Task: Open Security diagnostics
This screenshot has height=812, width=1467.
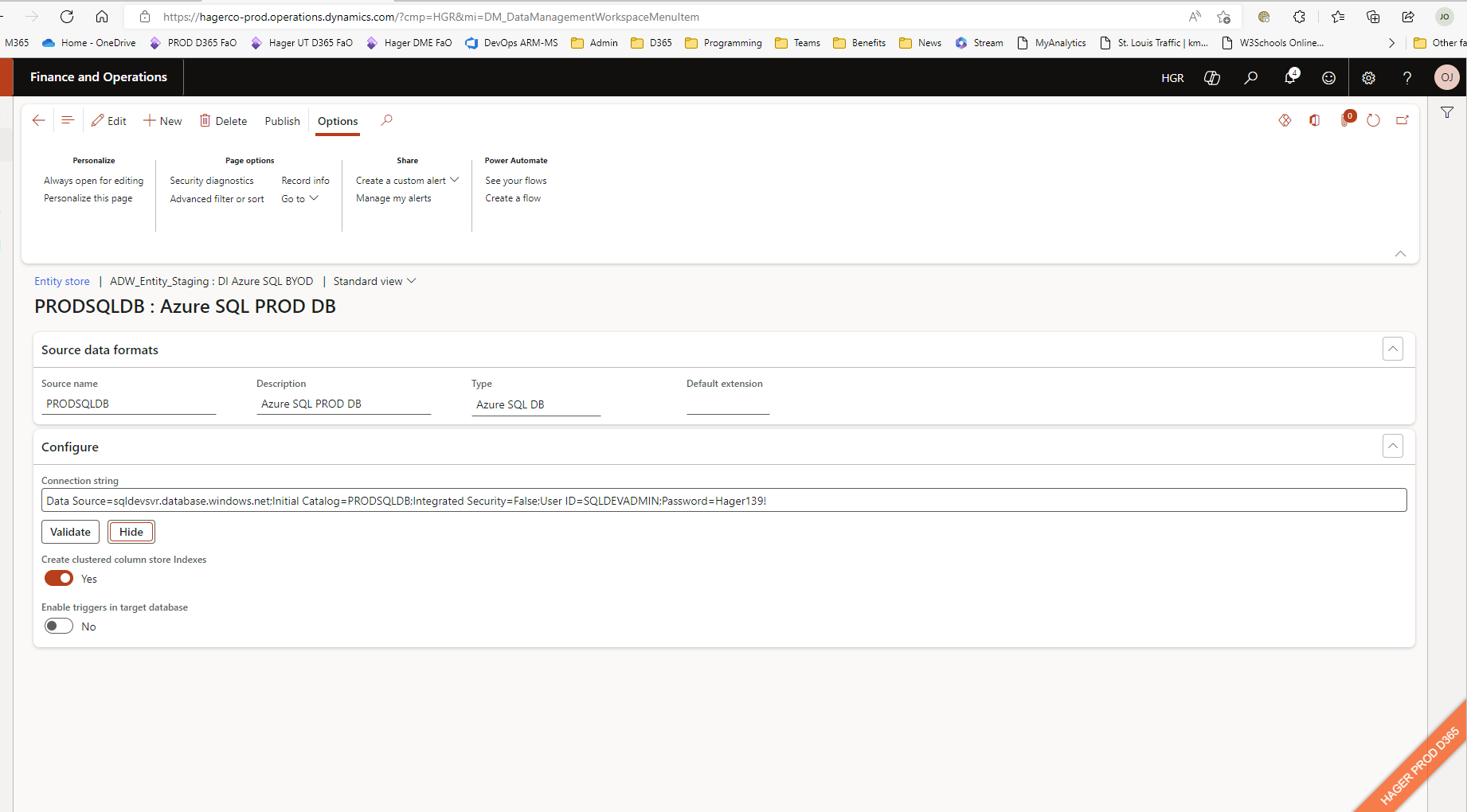Action: click(212, 181)
